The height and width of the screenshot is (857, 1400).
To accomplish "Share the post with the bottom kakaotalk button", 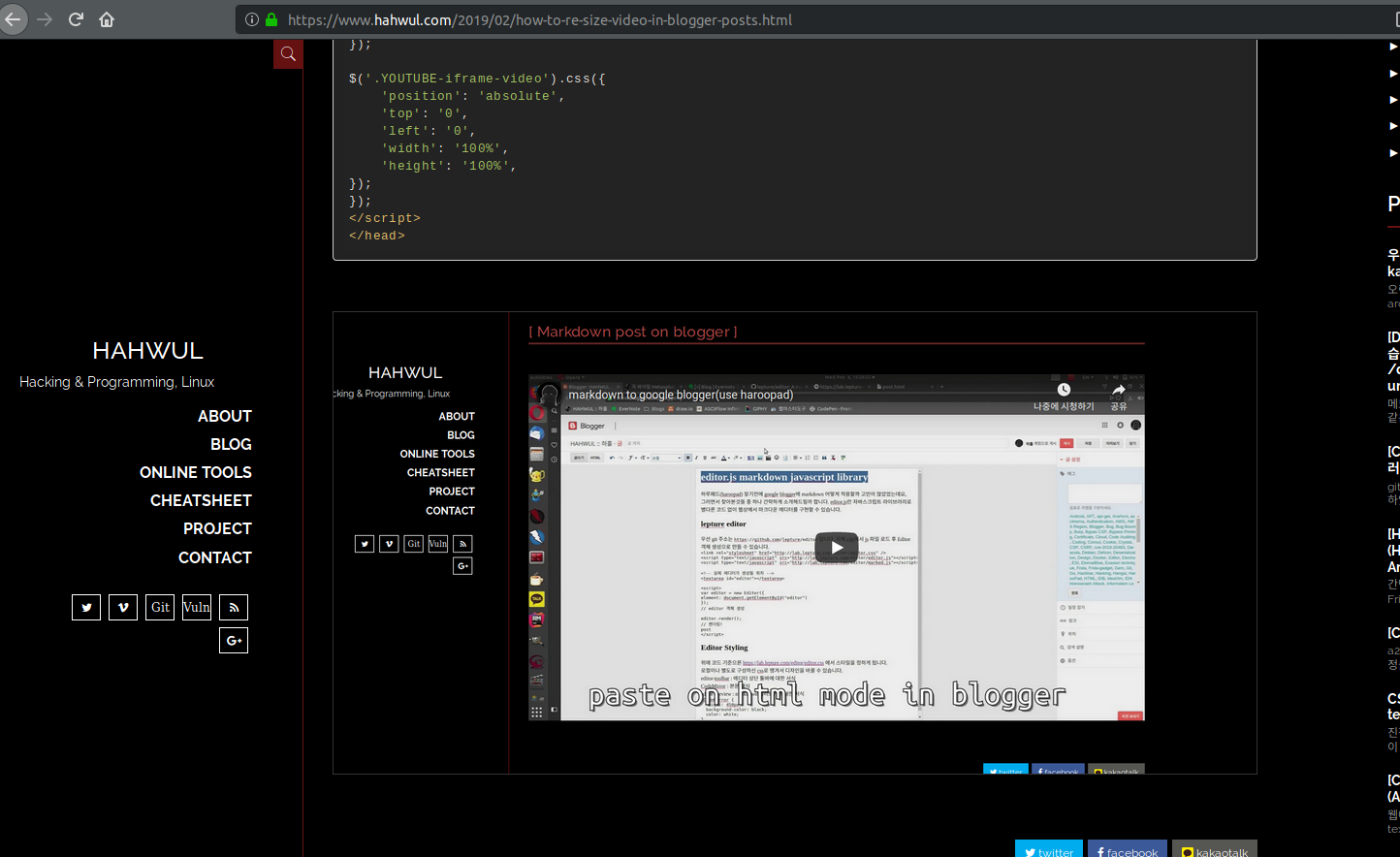I will tap(1215, 849).
